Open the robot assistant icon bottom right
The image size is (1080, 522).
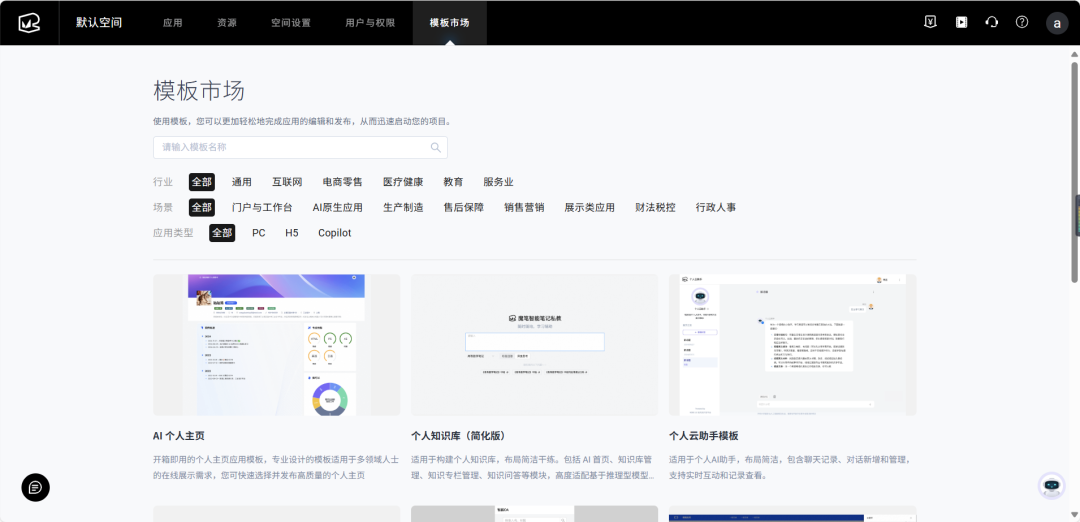1051,486
